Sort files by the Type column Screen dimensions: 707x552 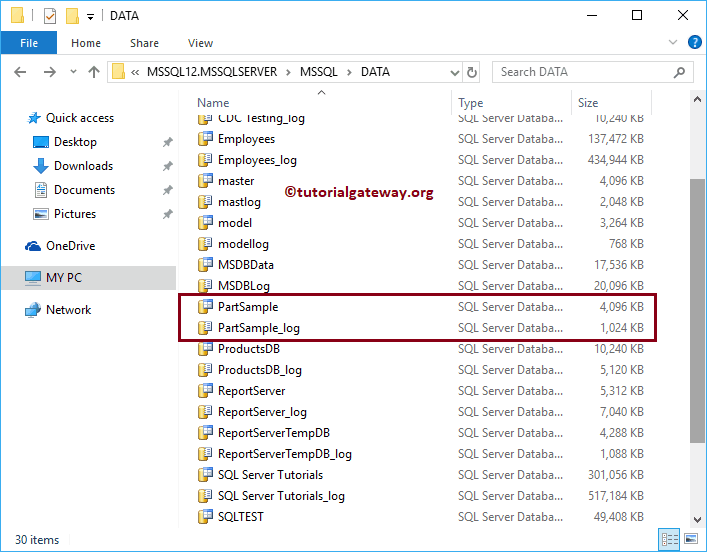(470, 103)
